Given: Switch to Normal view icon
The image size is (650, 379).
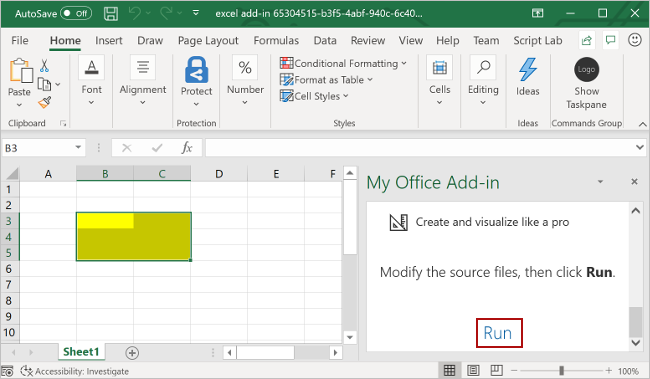Looking at the screenshot, I should coord(449,370).
